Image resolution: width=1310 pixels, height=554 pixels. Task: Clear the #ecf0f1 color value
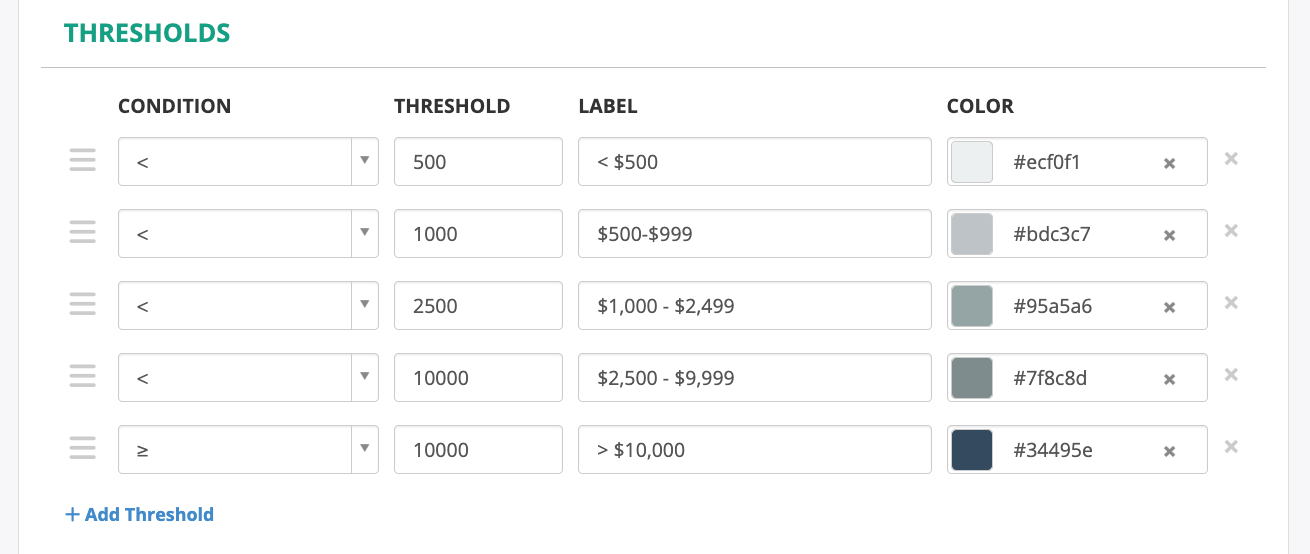(1169, 163)
